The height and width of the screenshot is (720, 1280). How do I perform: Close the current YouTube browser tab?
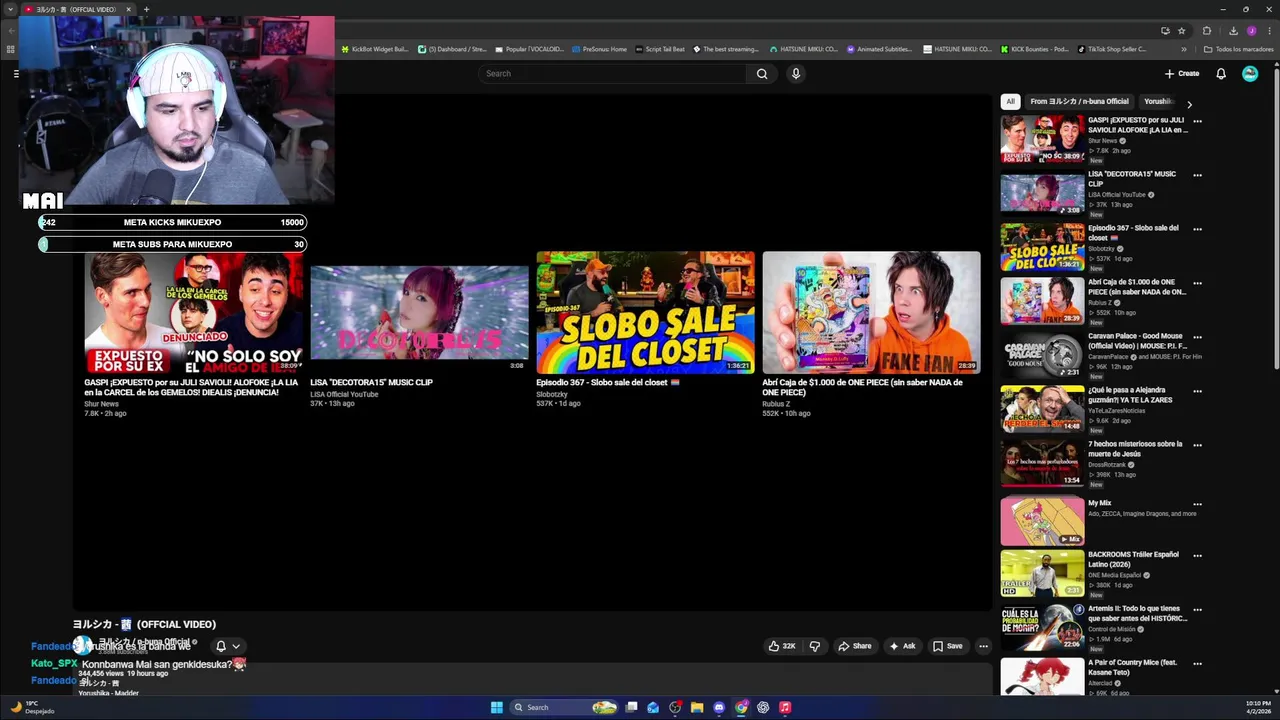click(128, 9)
